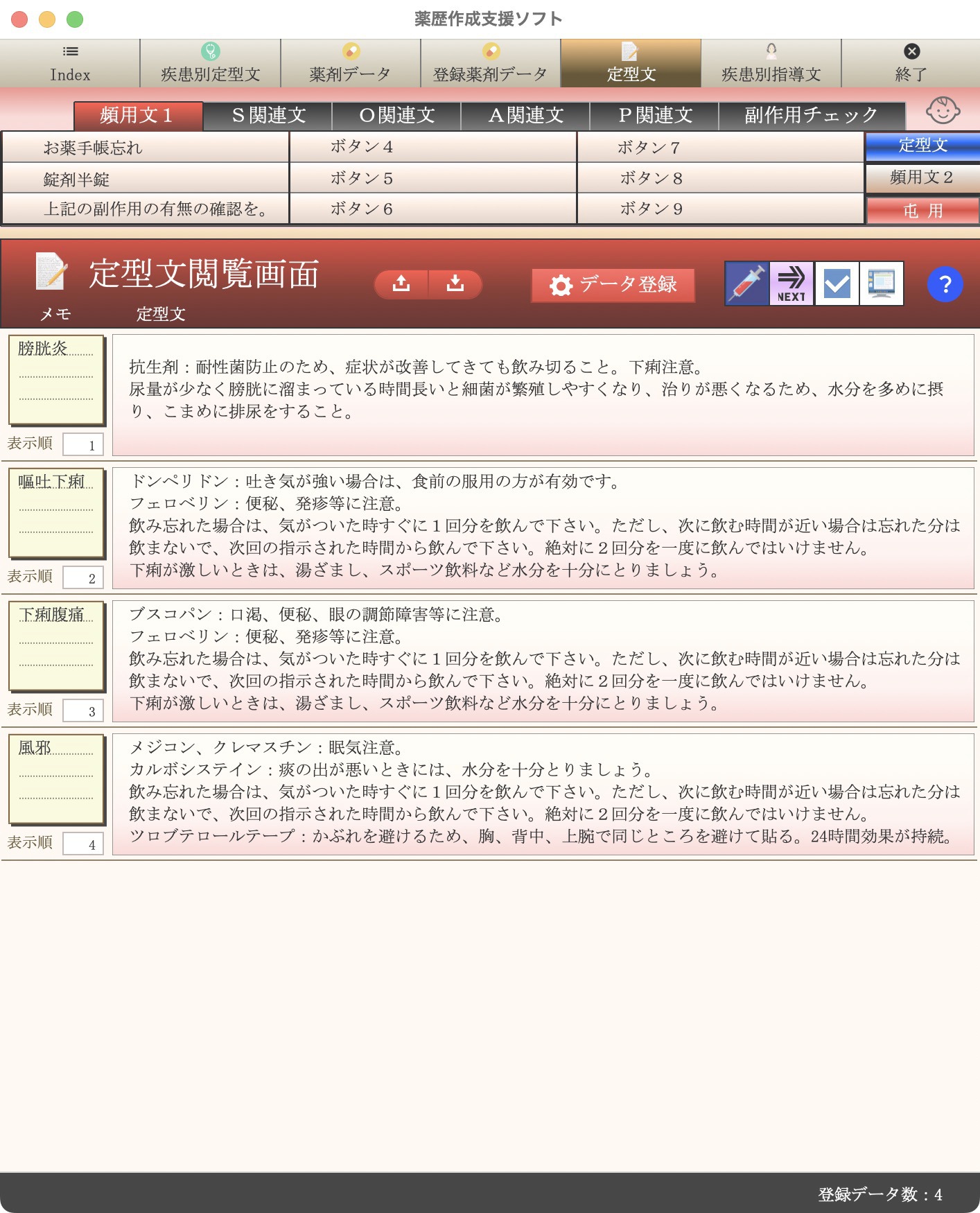Click the 表示順 field showing 1

(83, 445)
